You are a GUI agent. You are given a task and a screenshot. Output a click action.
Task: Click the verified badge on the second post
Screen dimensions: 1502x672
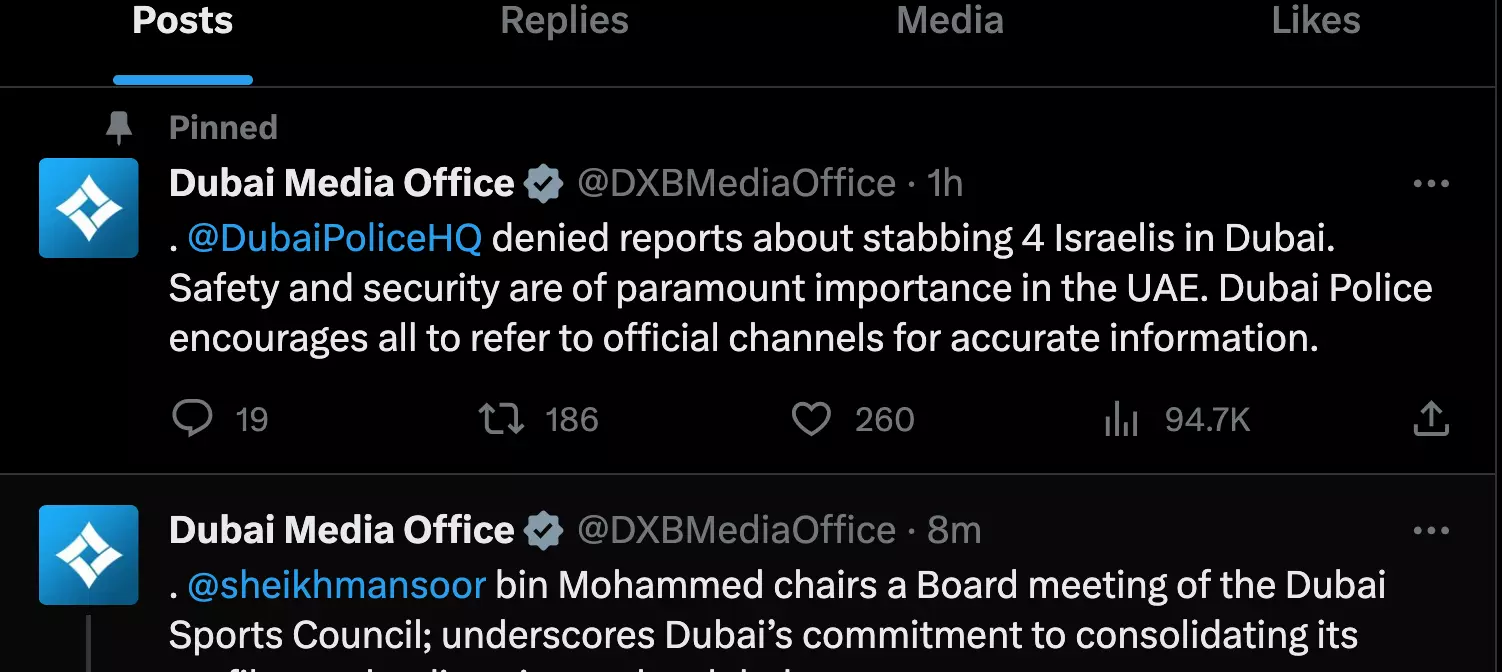[545, 531]
